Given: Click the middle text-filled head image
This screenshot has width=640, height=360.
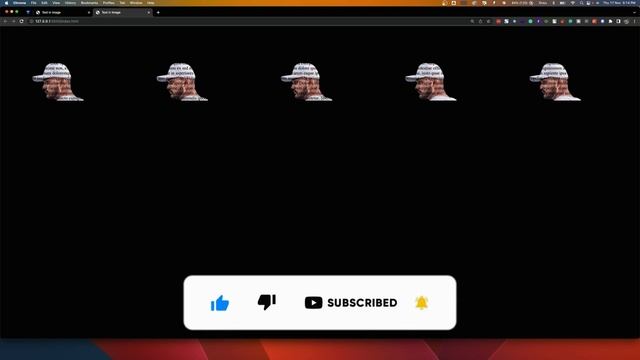Looking at the screenshot, I should click(306, 82).
